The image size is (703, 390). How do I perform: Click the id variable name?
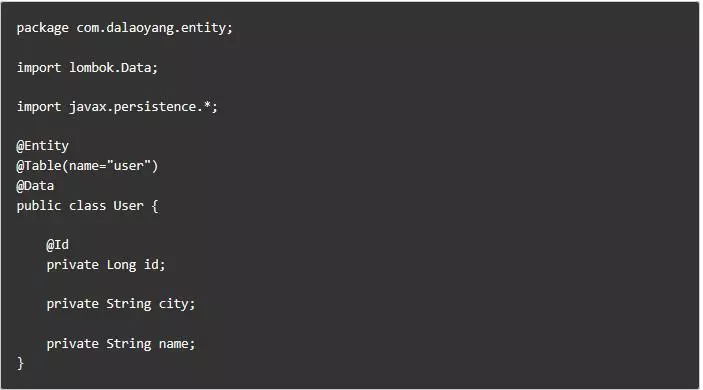(151, 264)
